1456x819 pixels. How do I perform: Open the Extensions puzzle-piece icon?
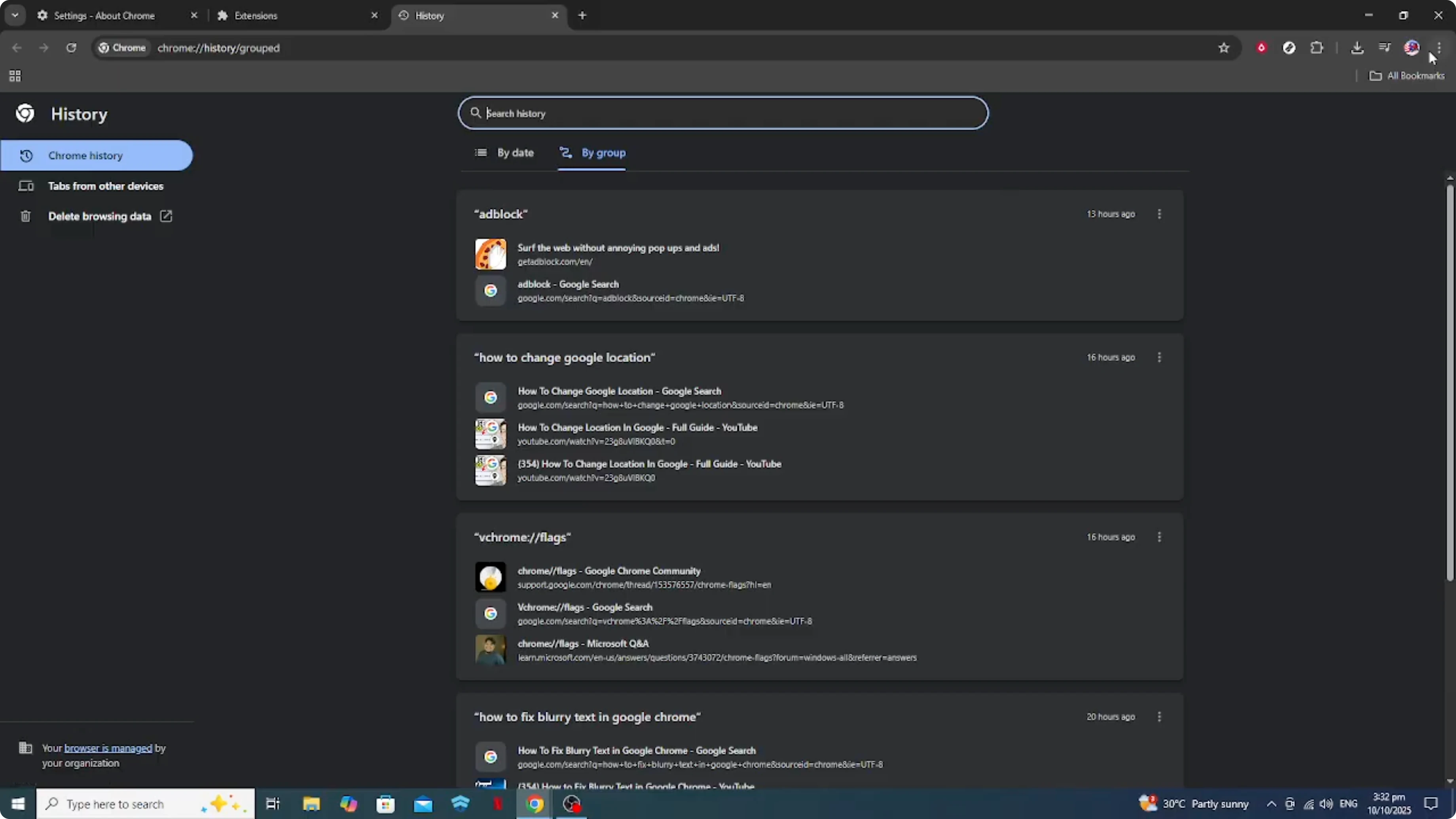pyautogui.click(x=1317, y=47)
